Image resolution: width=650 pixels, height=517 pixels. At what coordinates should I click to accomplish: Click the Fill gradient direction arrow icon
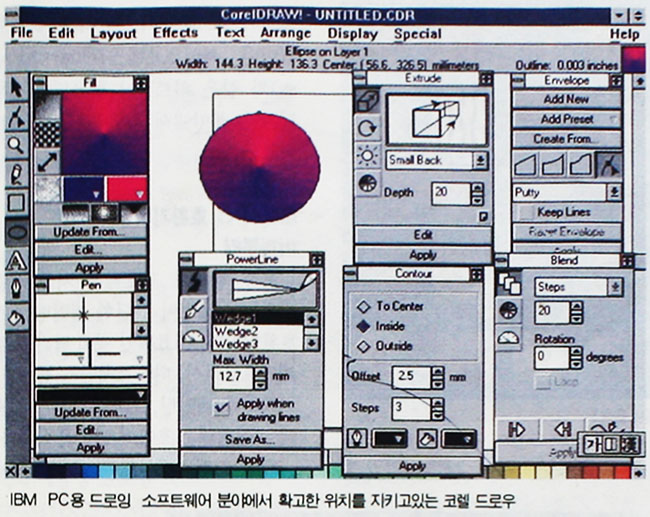[x=47, y=162]
